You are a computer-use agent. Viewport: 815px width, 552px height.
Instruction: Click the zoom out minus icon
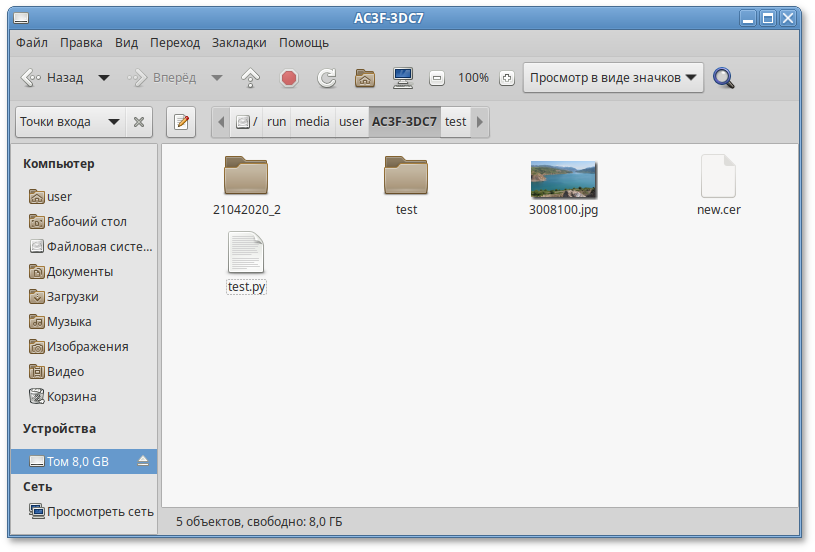click(x=437, y=78)
